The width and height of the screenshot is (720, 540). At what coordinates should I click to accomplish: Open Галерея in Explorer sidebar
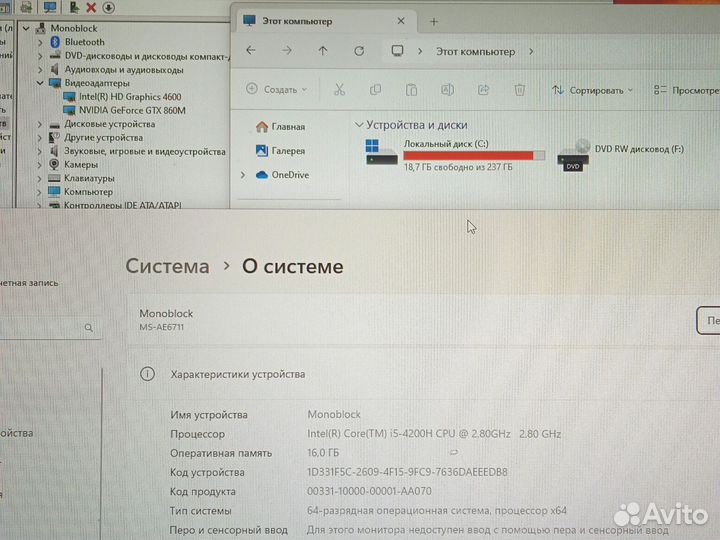(x=281, y=151)
